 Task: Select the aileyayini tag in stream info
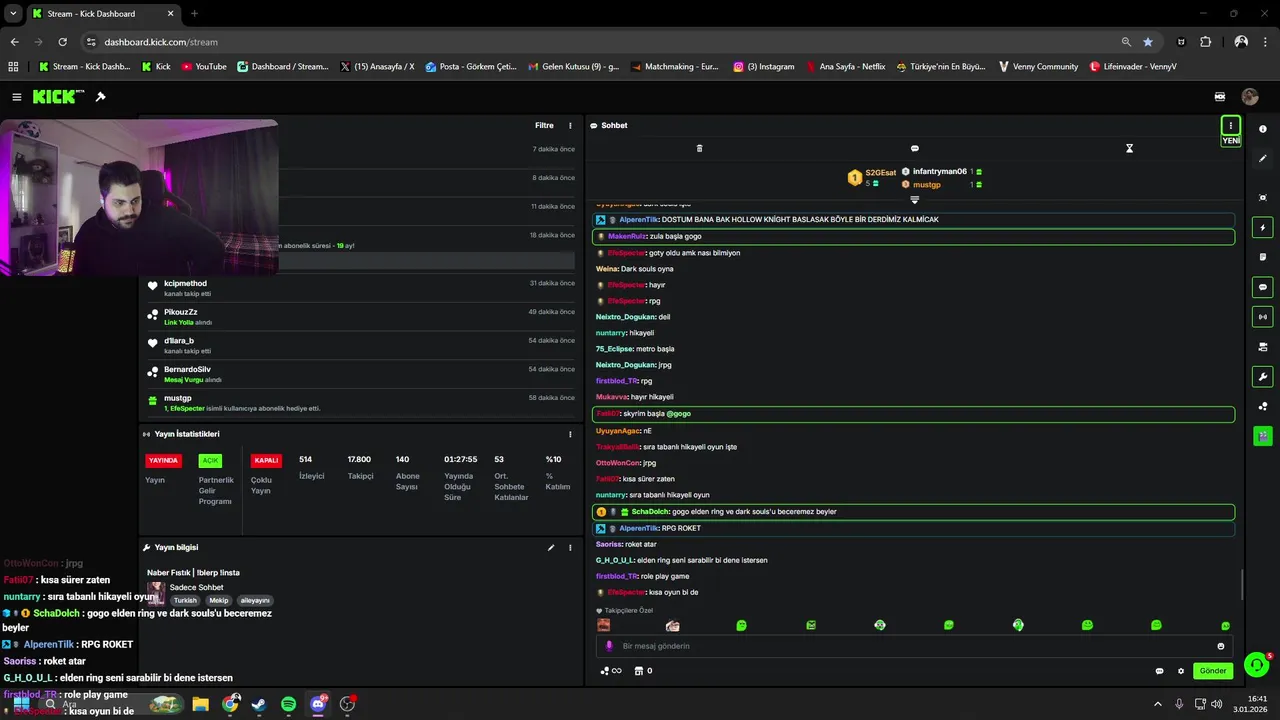coord(255,601)
